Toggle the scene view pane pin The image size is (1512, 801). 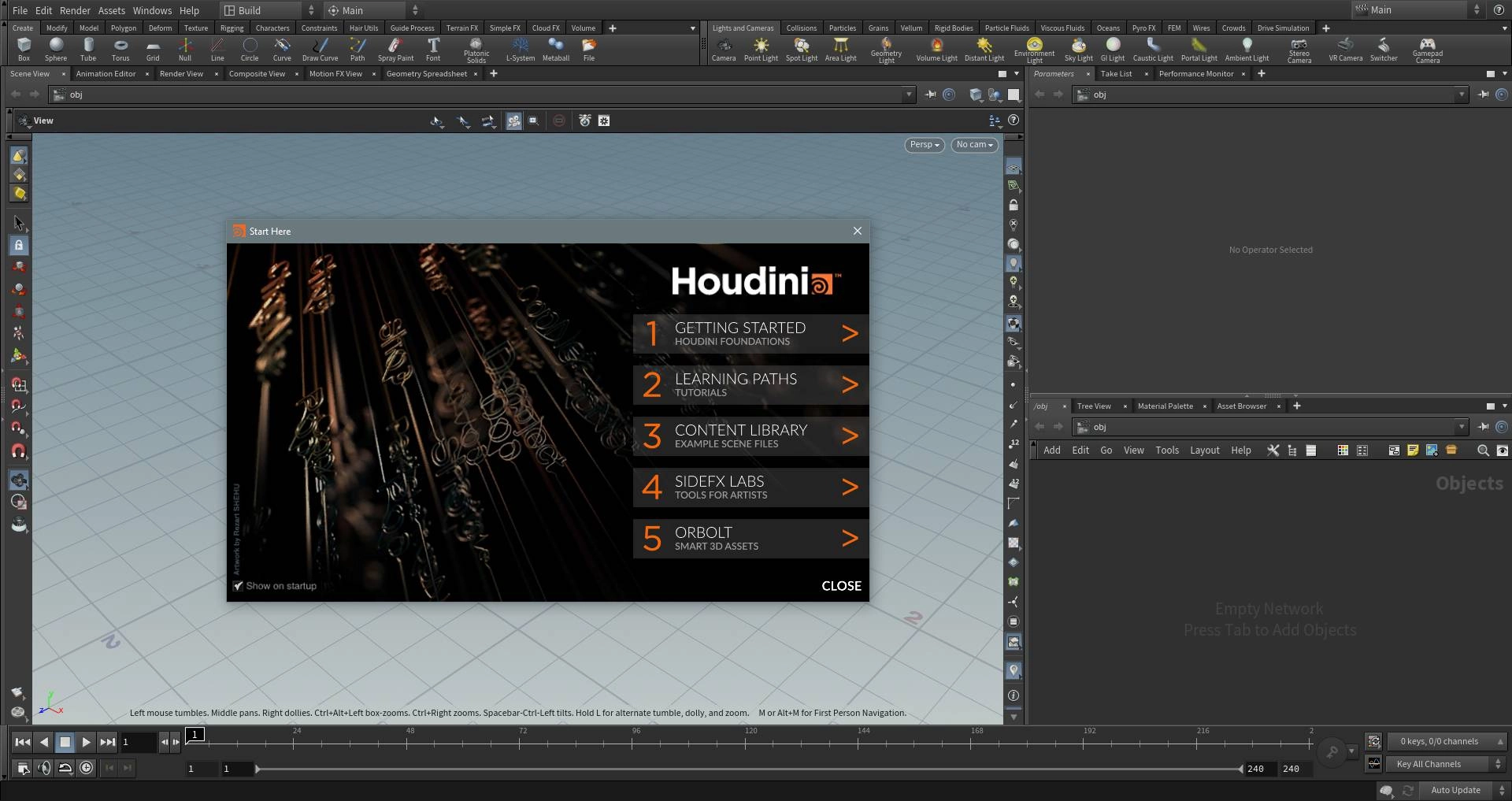tap(930, 95)
